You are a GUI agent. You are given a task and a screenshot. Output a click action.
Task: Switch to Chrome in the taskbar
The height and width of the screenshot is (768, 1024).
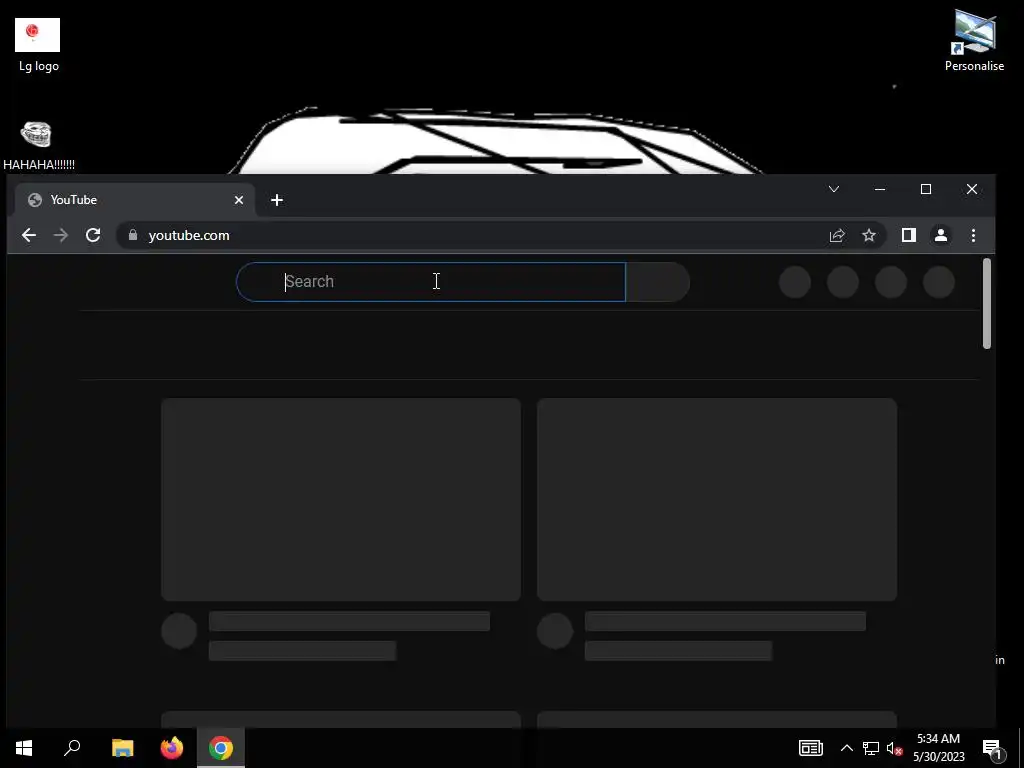pyautogui.click(x=221, y=748)
